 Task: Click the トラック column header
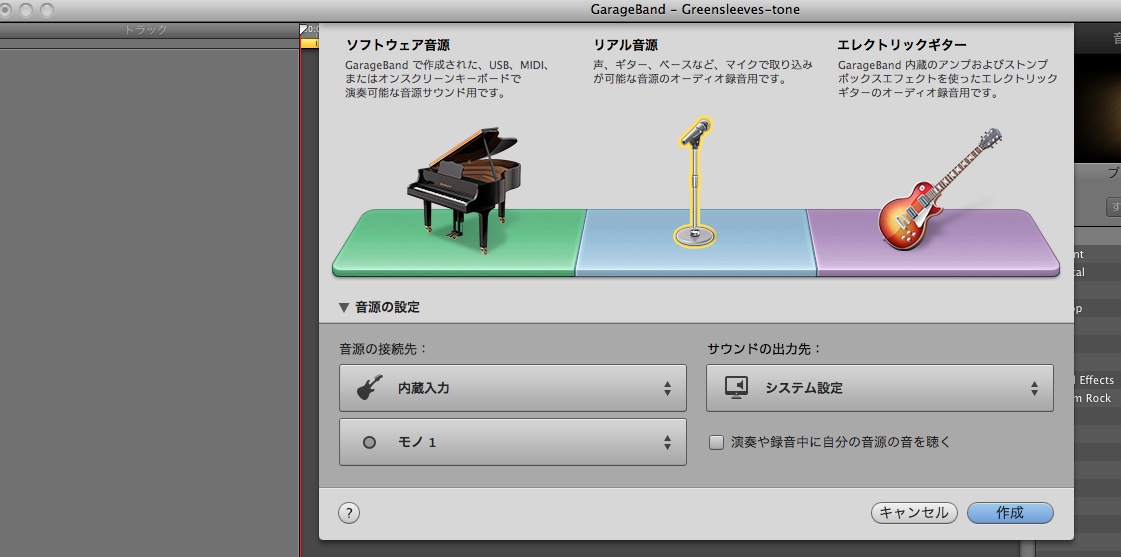coord(146,31)
